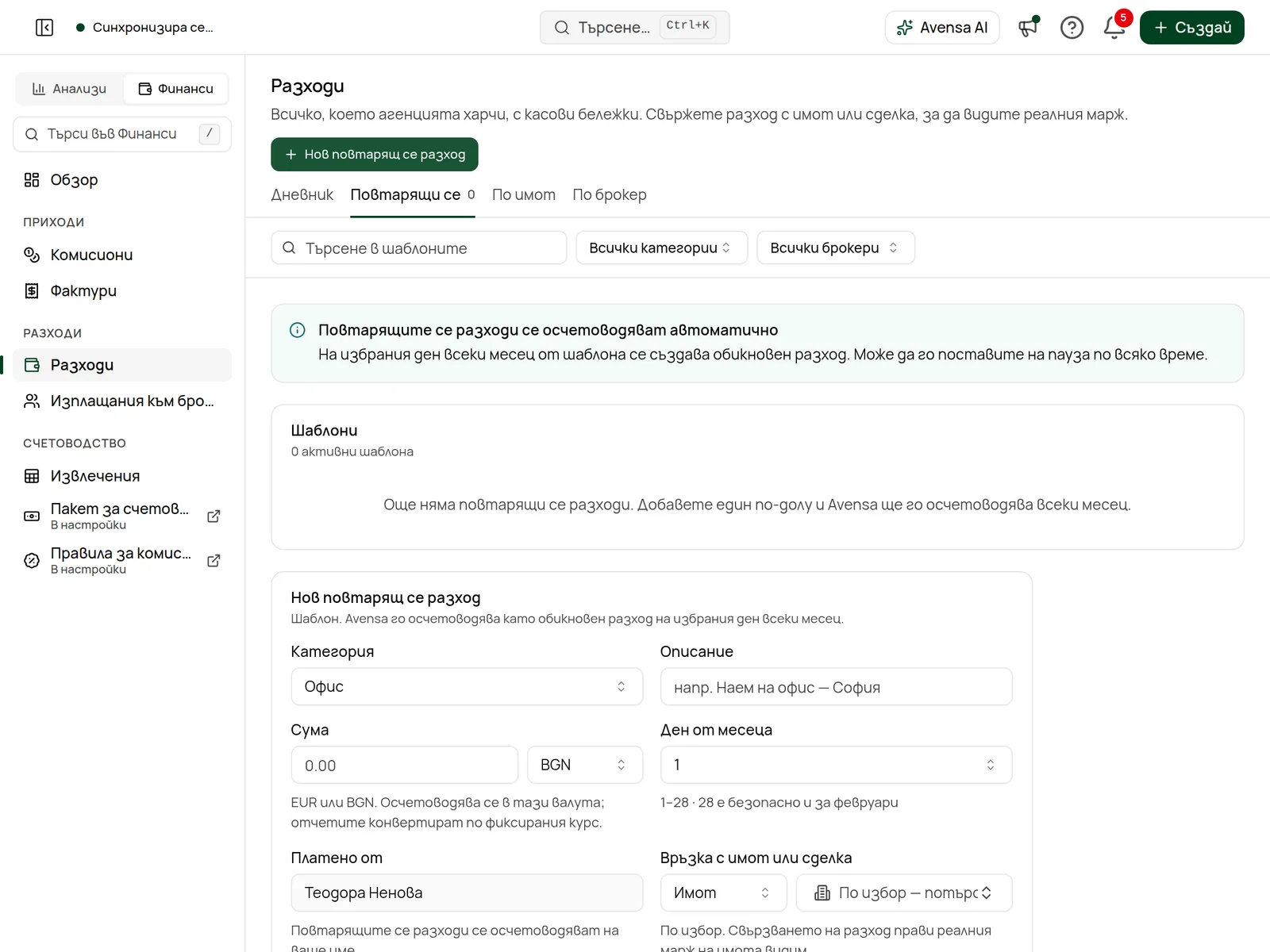Open Комисиони in the sidebar

coord(122,255)
